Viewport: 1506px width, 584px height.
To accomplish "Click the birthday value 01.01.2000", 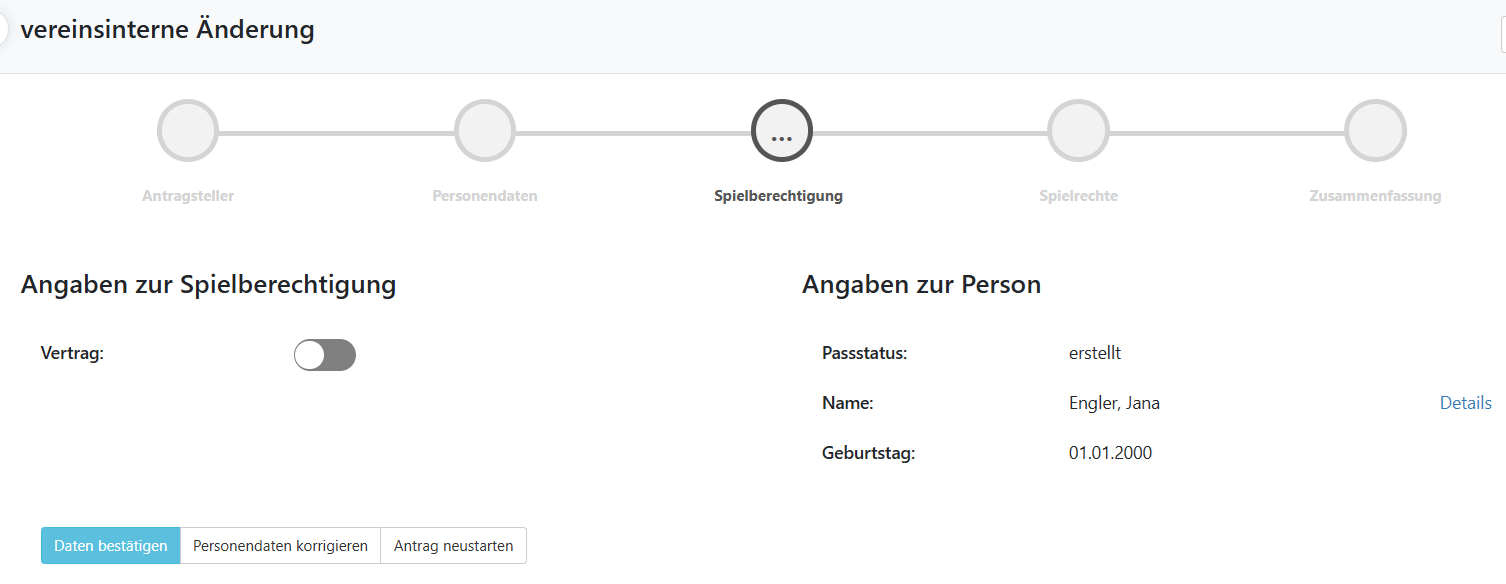I will (x=1110, y=453).
